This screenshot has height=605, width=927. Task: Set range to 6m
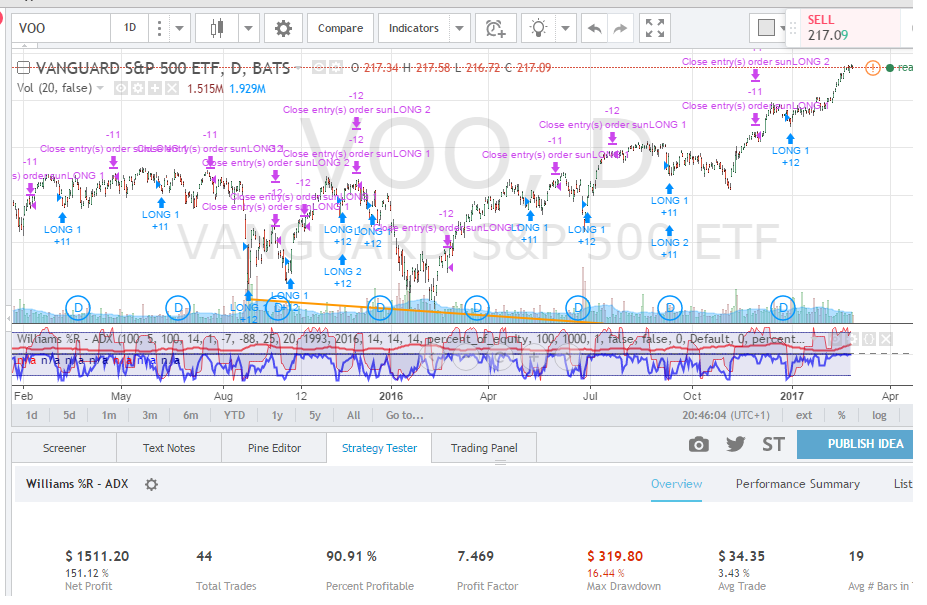coord(190,415)
